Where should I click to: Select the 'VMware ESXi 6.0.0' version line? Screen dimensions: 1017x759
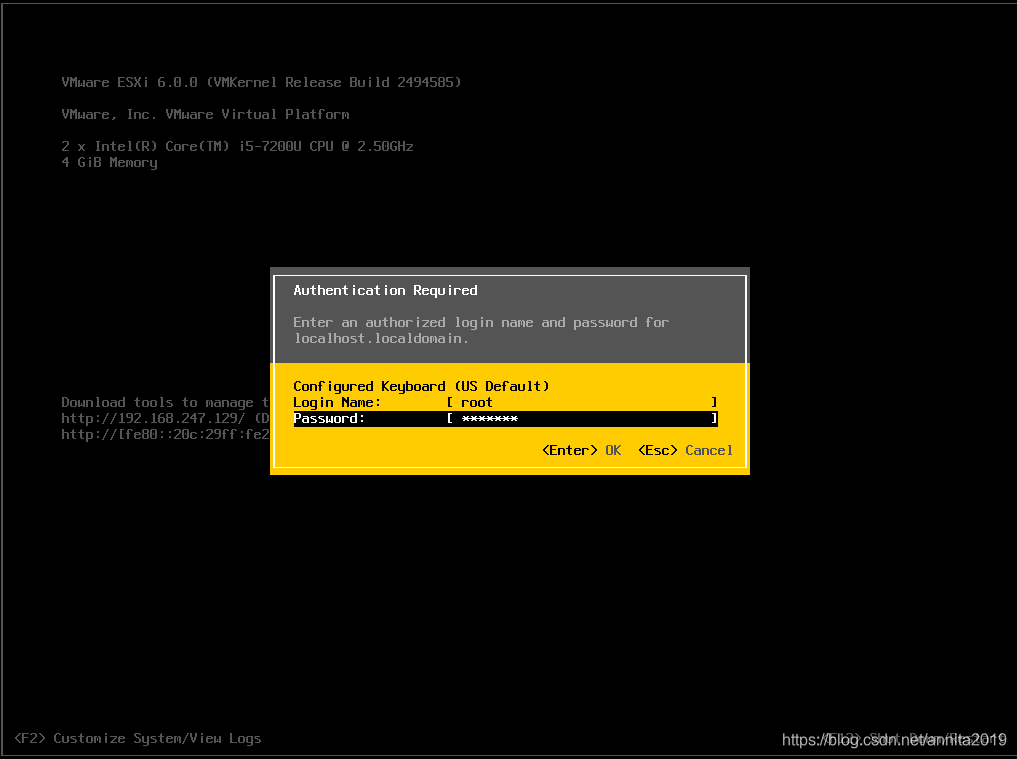pos(261,82)
